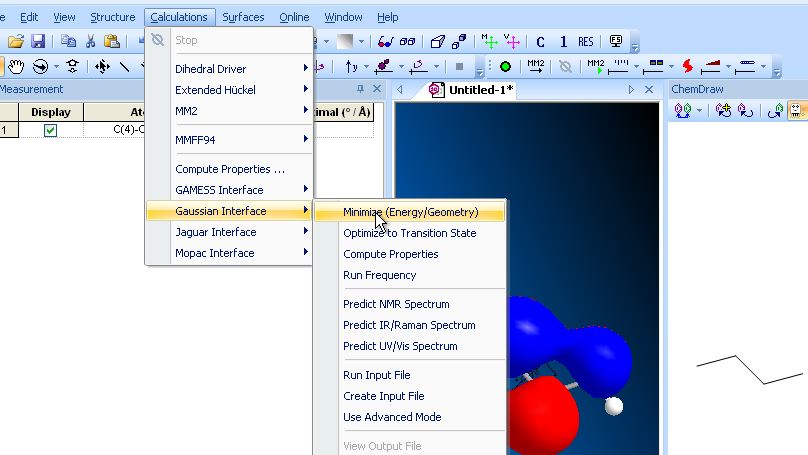Open the Online menu
Viewport: 808px width, 455px height.
294,17
